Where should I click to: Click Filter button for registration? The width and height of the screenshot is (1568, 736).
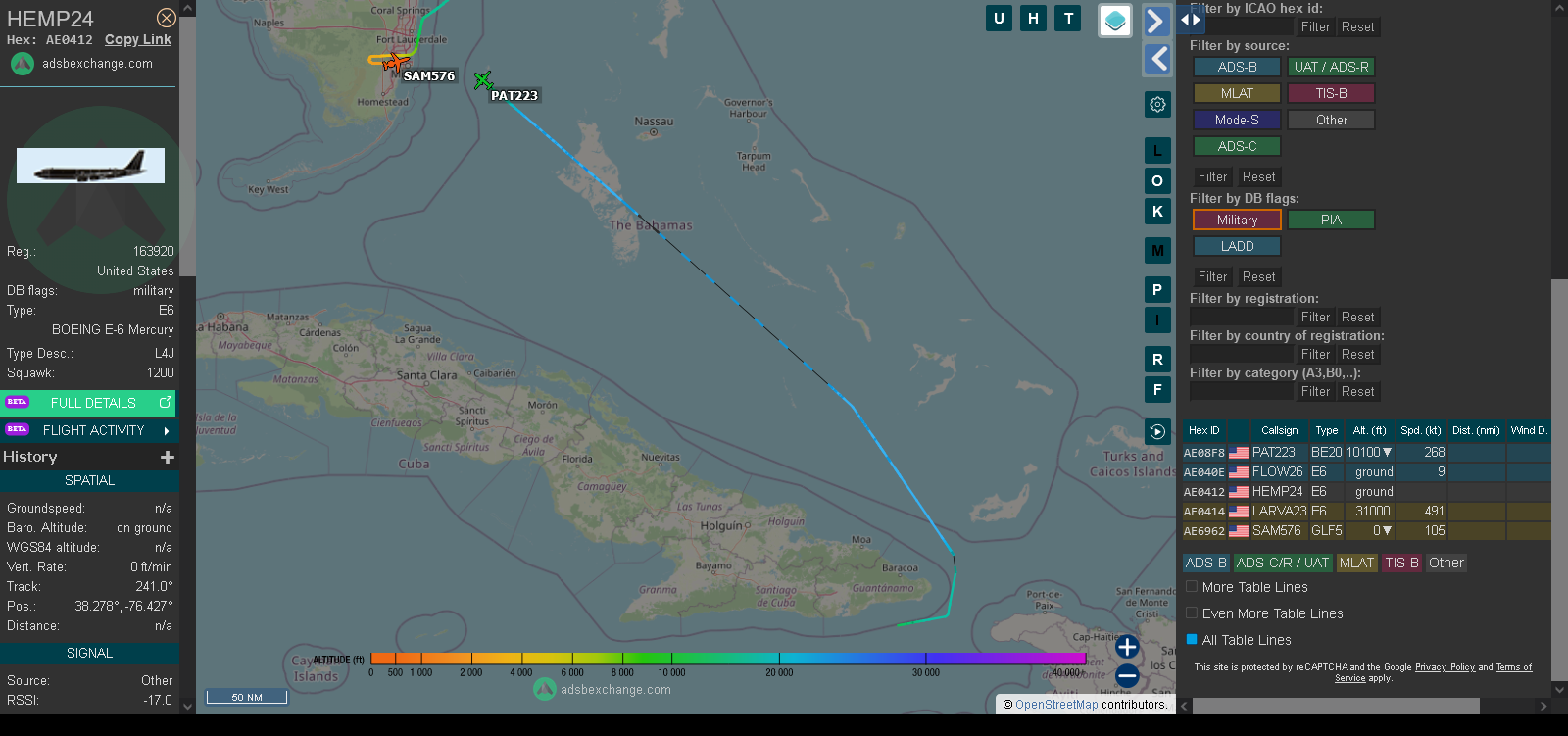coord(1315,318)
